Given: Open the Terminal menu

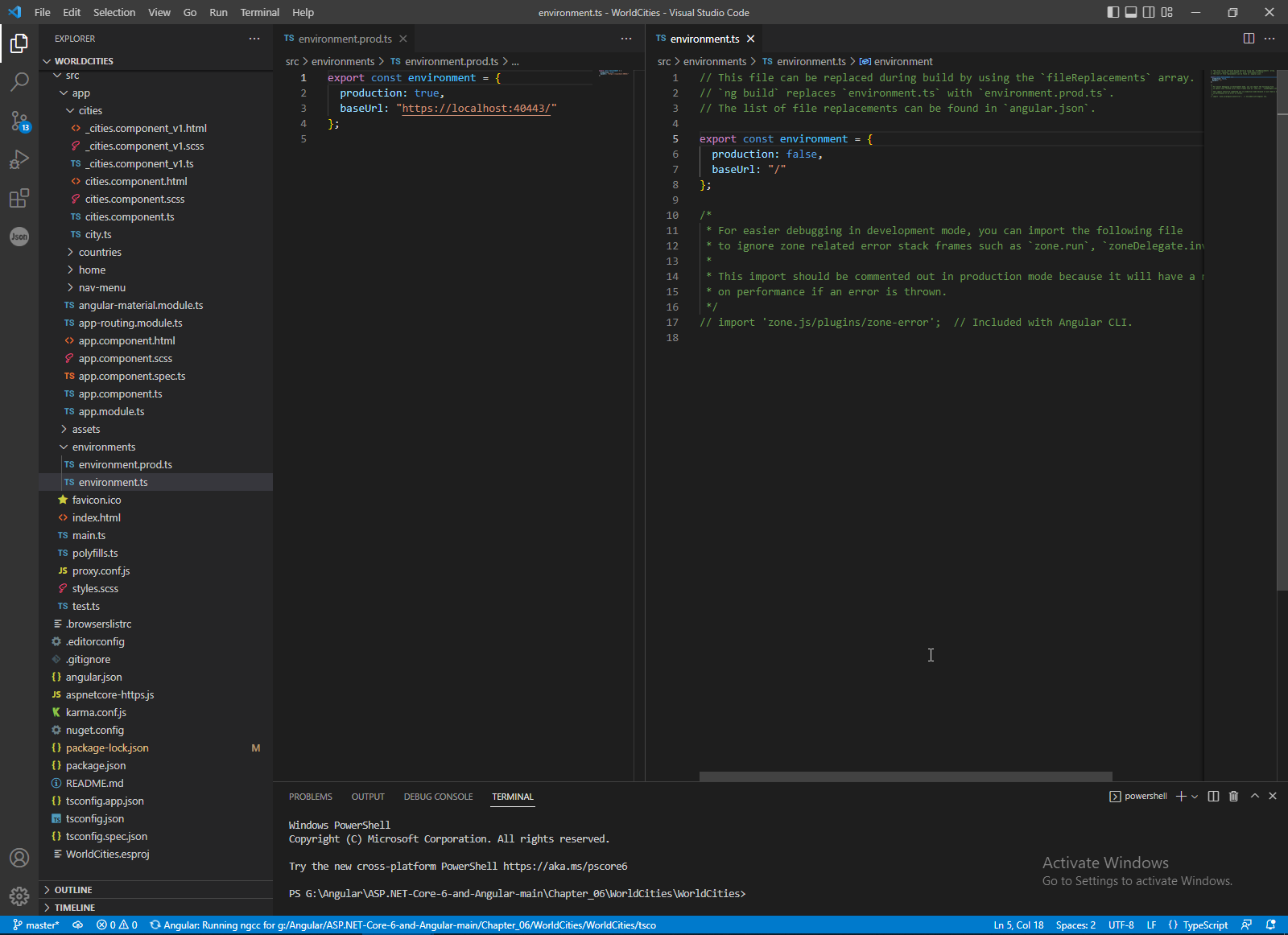Looking at the screenshot, I should point(259,12).
